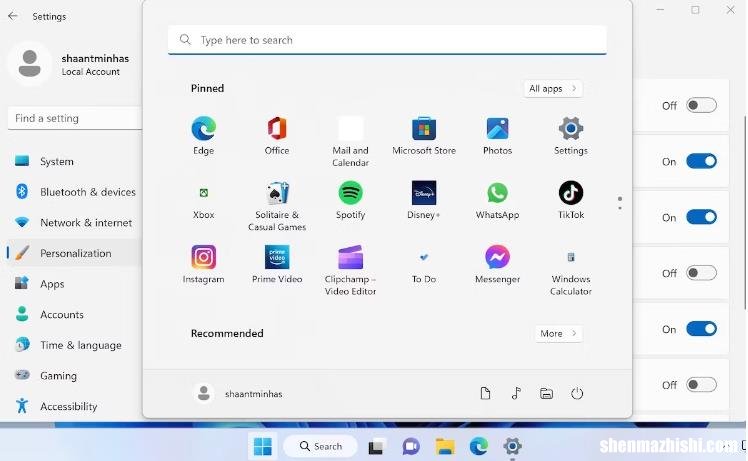The height and width of the screenshot is (461, 748).
Task: Go back using Settings back arrow
Action: click(x=13, y=16)
